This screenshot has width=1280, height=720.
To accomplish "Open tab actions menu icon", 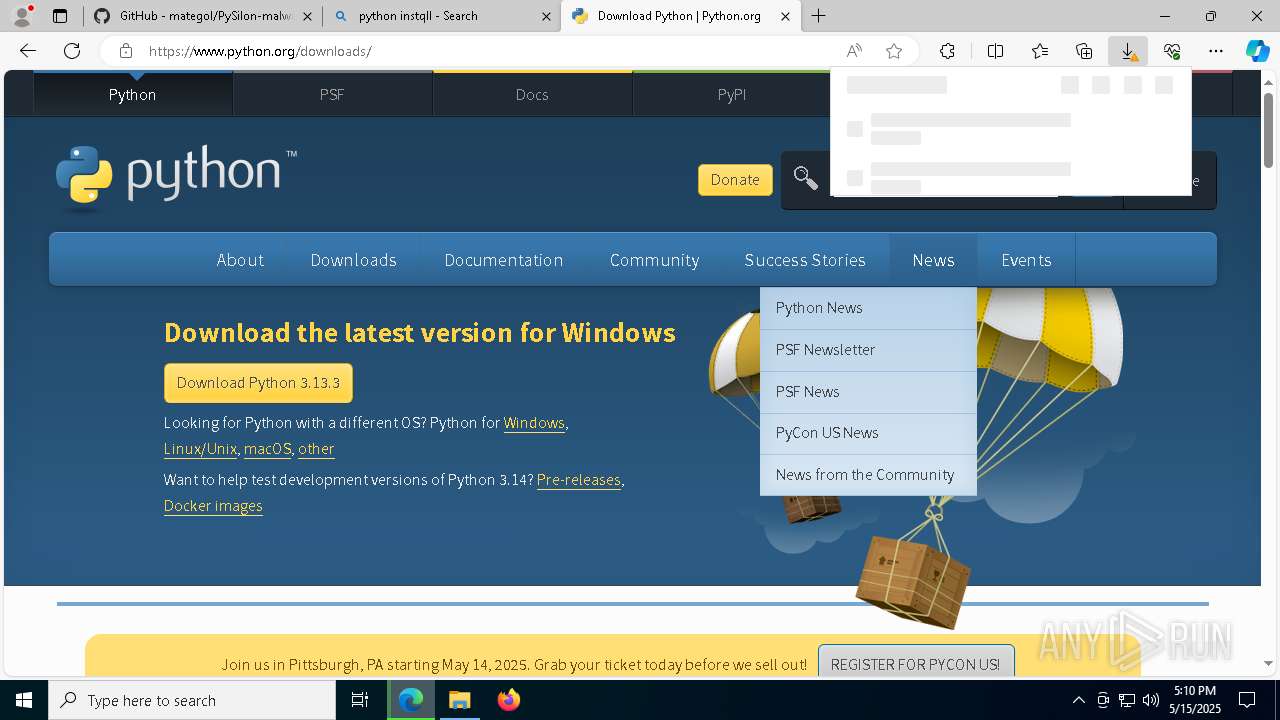I will 60,16.
